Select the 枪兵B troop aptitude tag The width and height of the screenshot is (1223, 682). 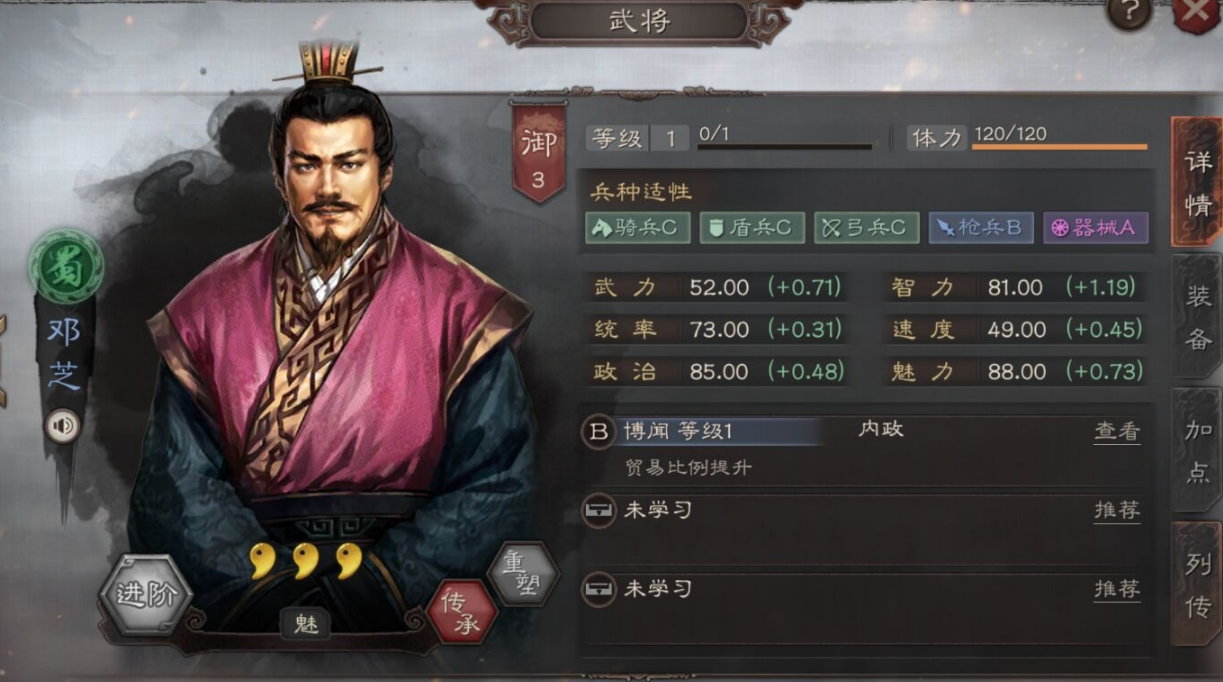point(981,228)
